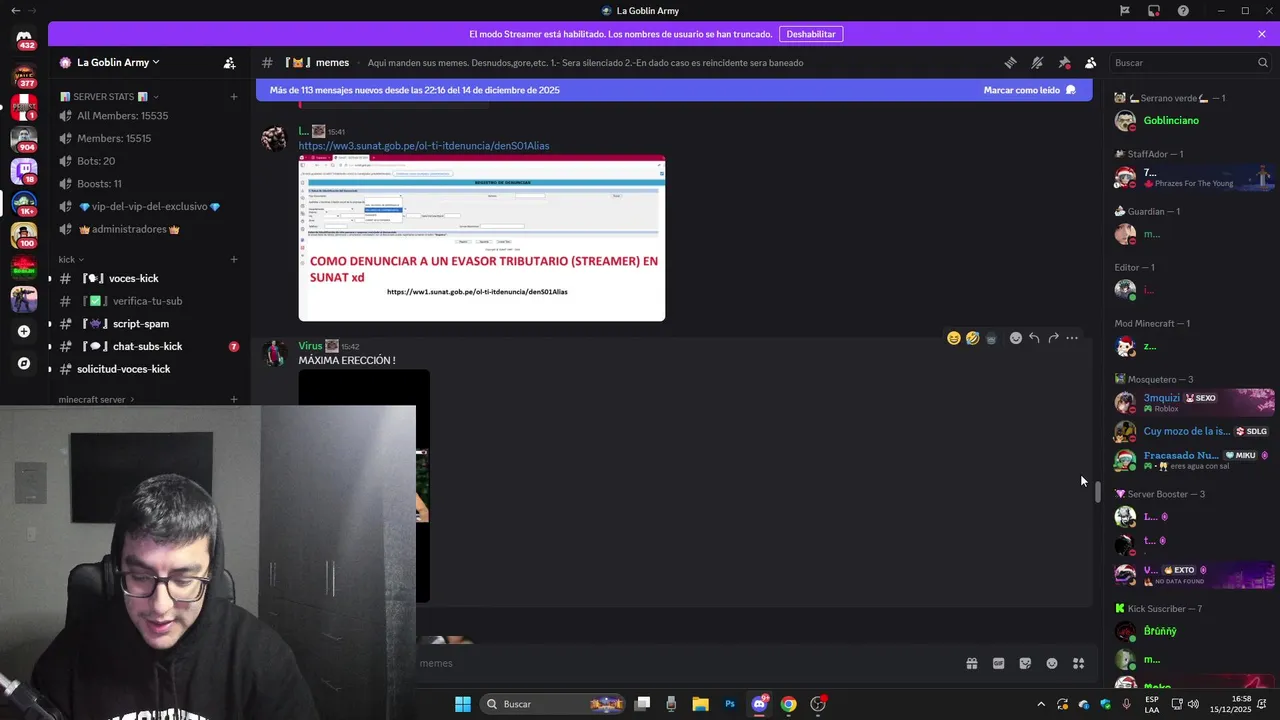Open the emoji picker icon
The height and width of the screenshot is (720, 1280).
click(1052, 663)
